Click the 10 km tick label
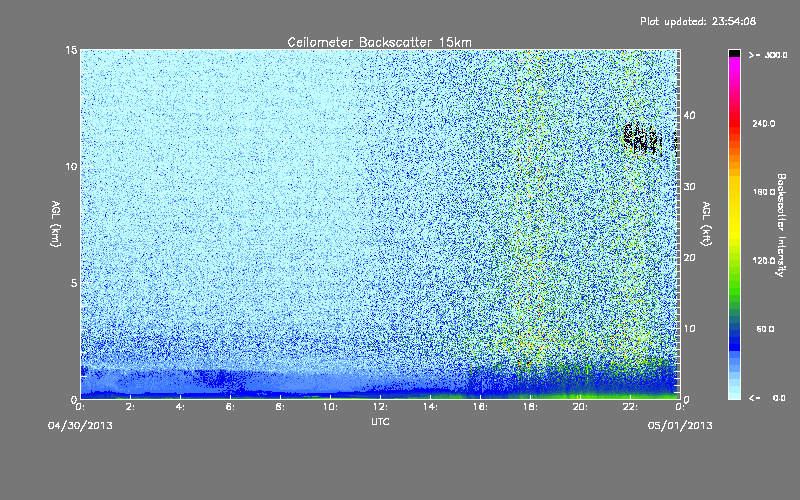Screen dimensions: 800x500 71,166
